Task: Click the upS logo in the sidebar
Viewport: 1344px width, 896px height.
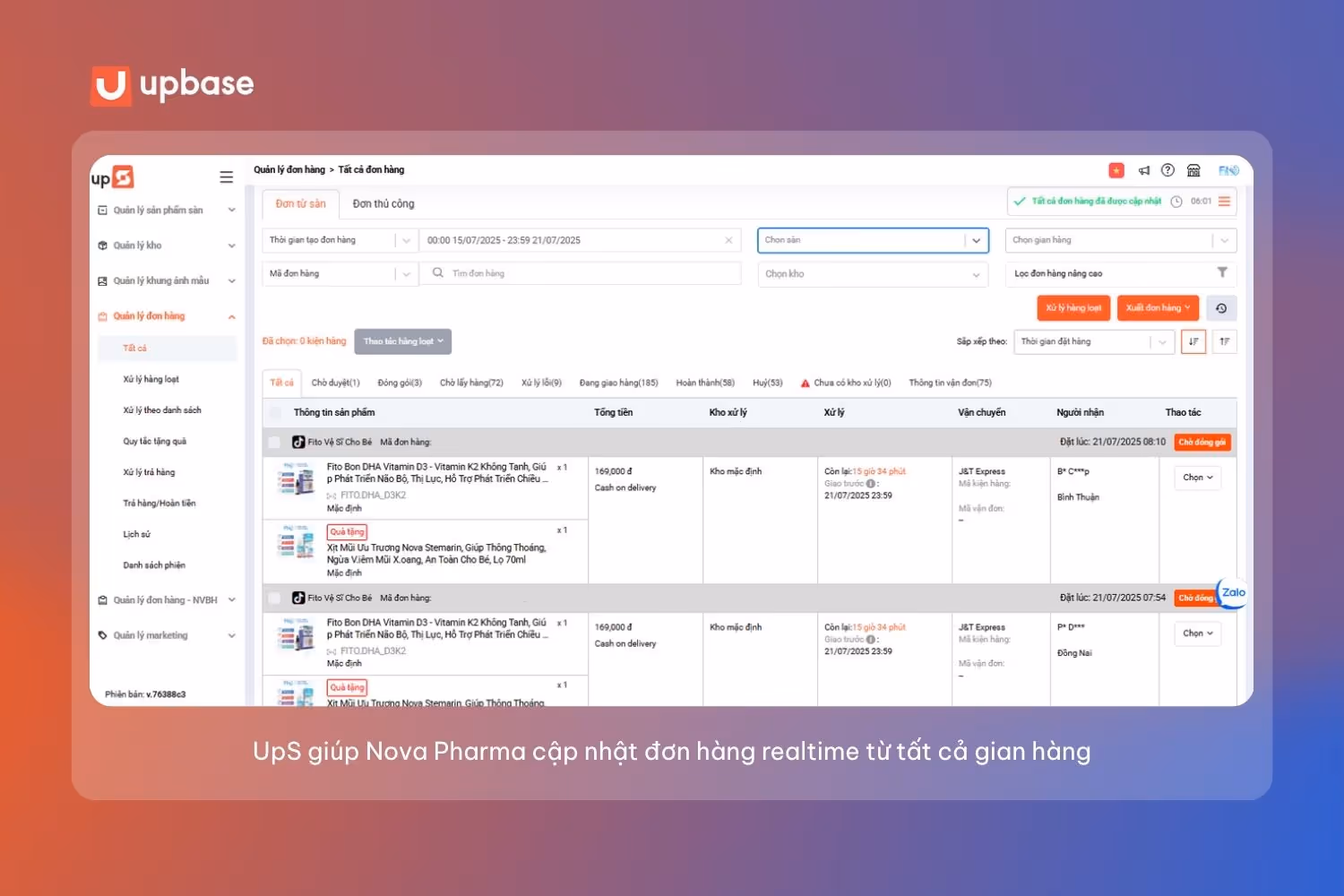Action: click(112, 177)
